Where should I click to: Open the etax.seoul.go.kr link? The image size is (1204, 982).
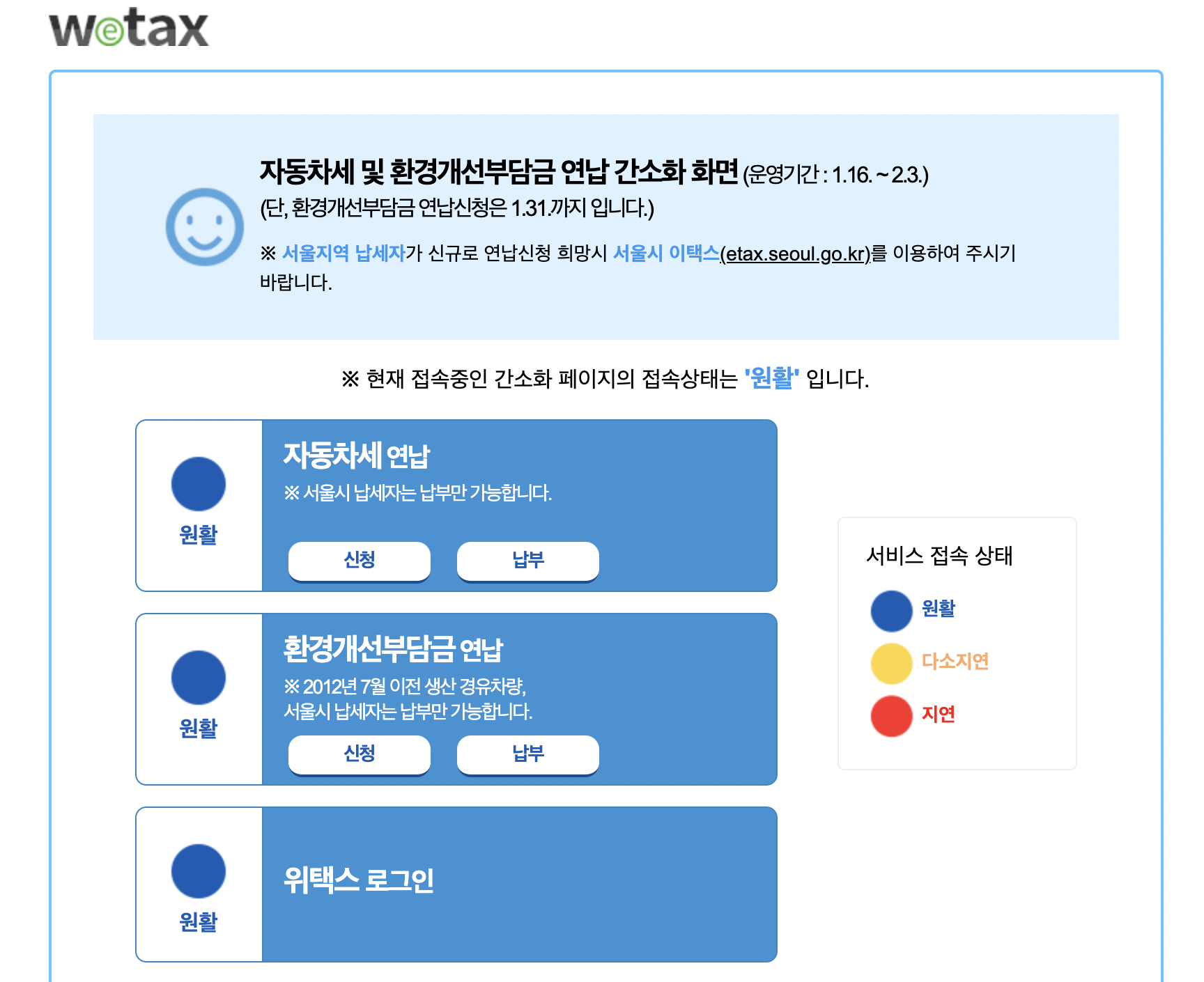(x=795, y=254)
